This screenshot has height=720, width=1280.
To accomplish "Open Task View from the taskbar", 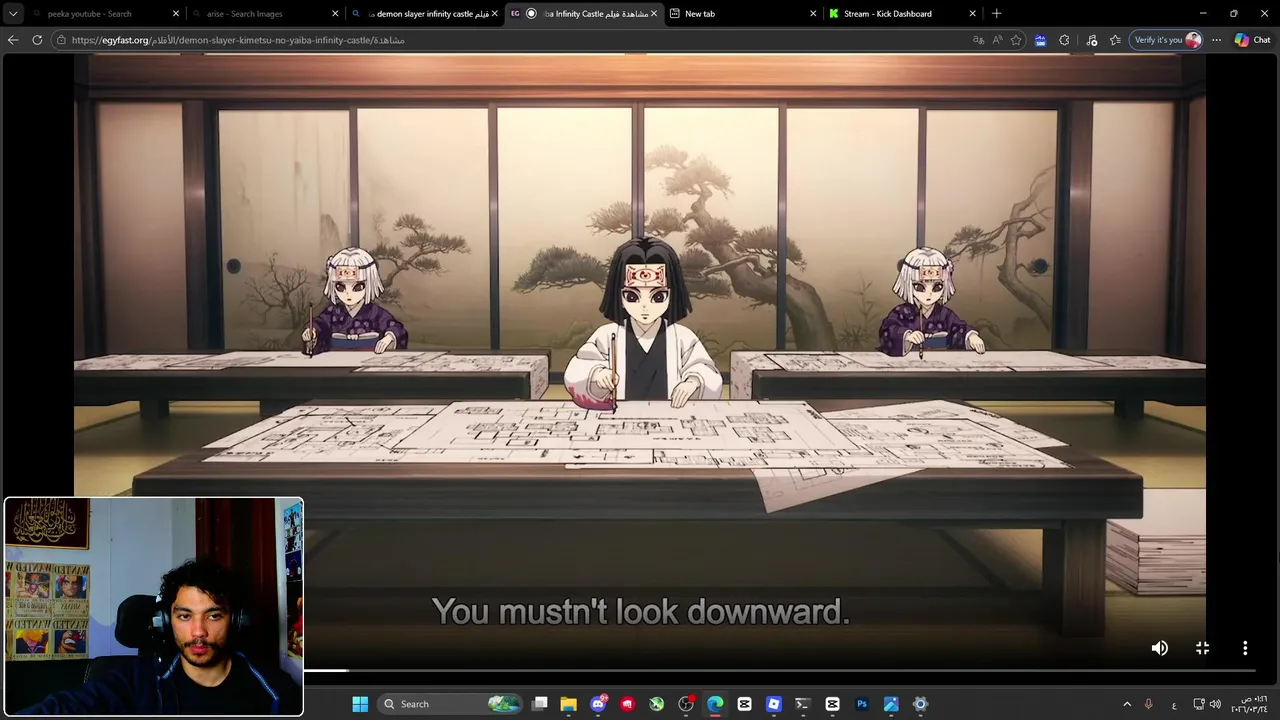I will (x=540, y=704).
